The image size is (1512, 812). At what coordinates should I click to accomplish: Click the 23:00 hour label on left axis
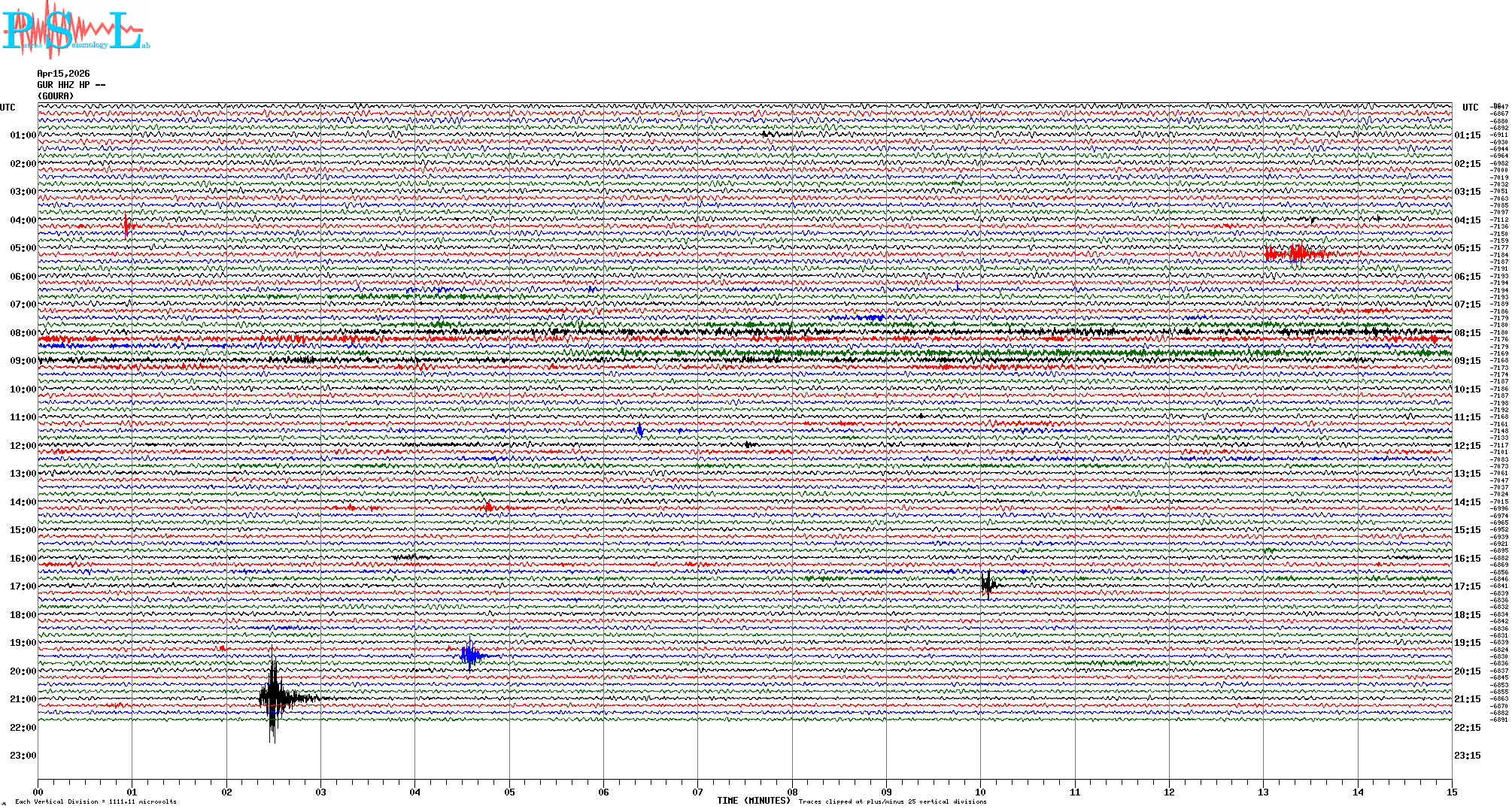pyautogui.click(x=23, y=756)
